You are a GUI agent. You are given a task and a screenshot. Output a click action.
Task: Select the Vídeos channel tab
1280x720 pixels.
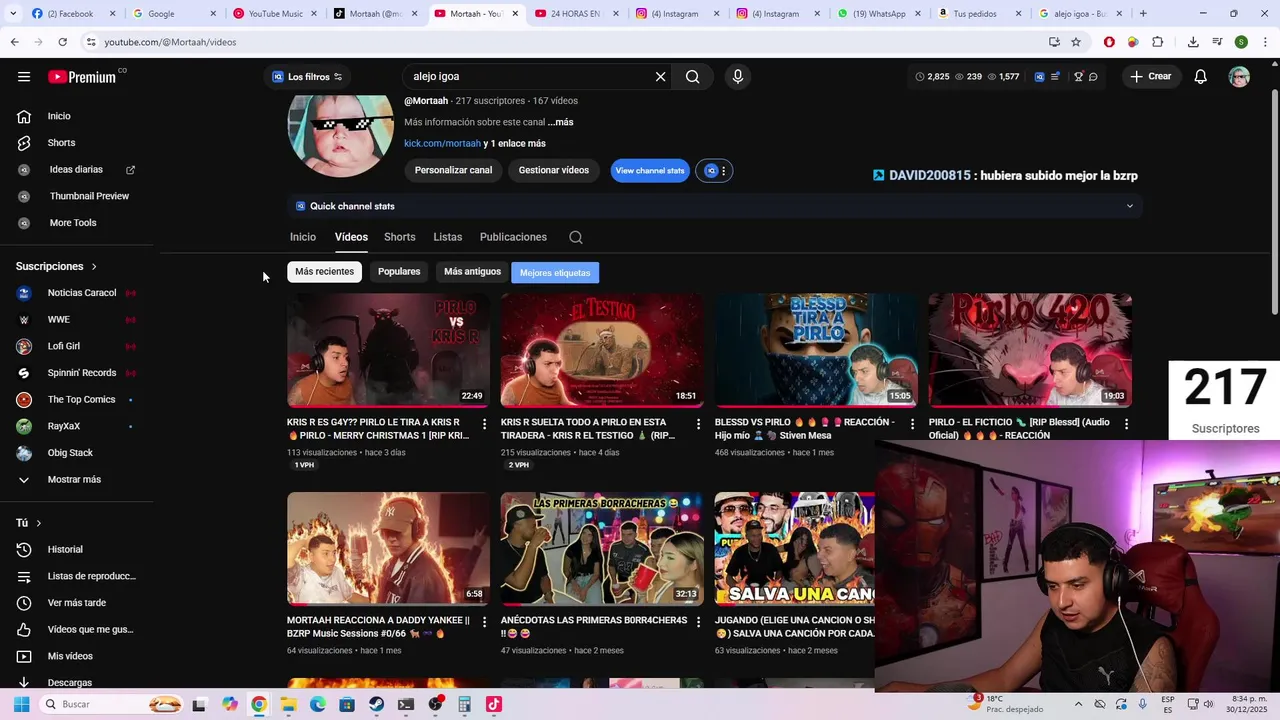tap(351, 237)
